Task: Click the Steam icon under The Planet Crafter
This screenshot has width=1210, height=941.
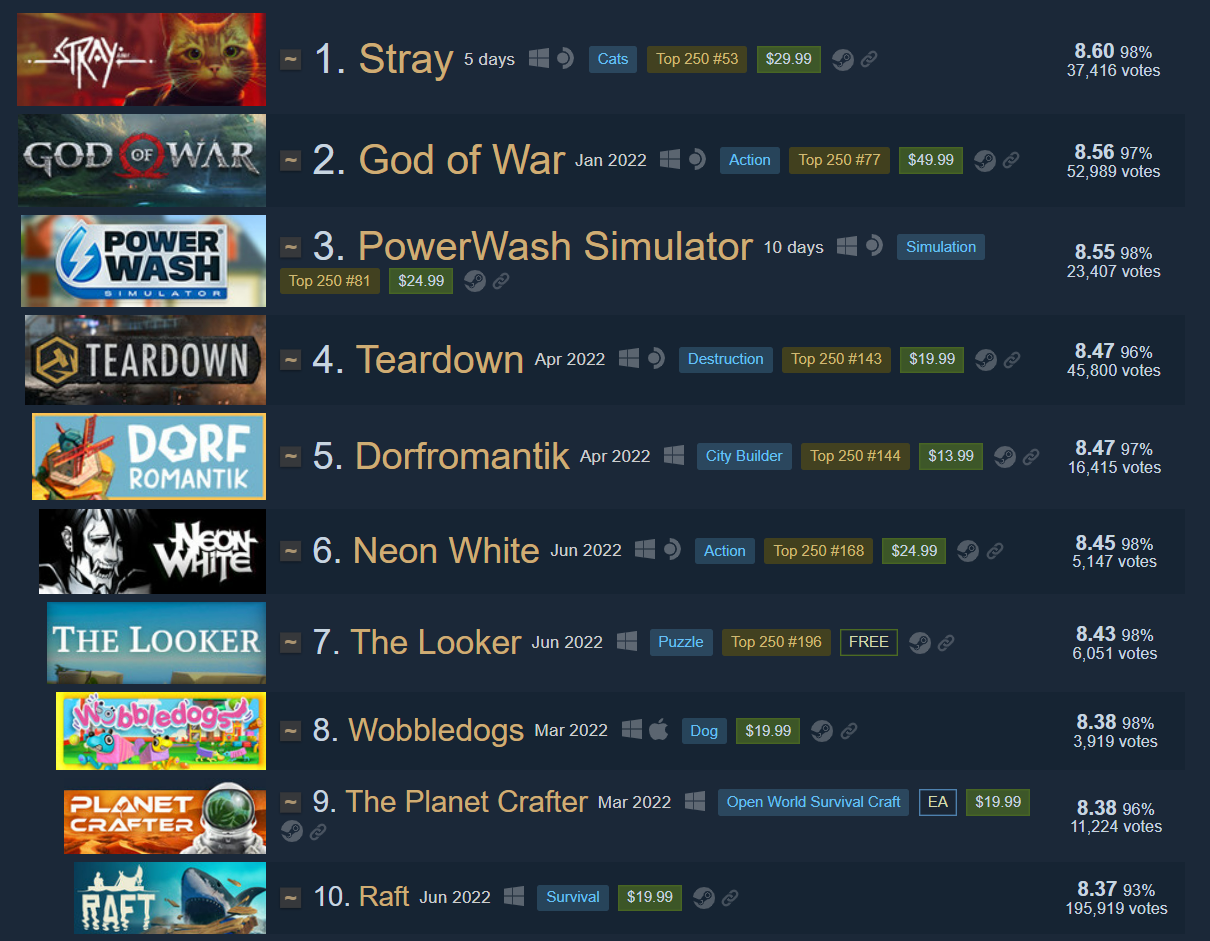Action: [x=291, y=830]
